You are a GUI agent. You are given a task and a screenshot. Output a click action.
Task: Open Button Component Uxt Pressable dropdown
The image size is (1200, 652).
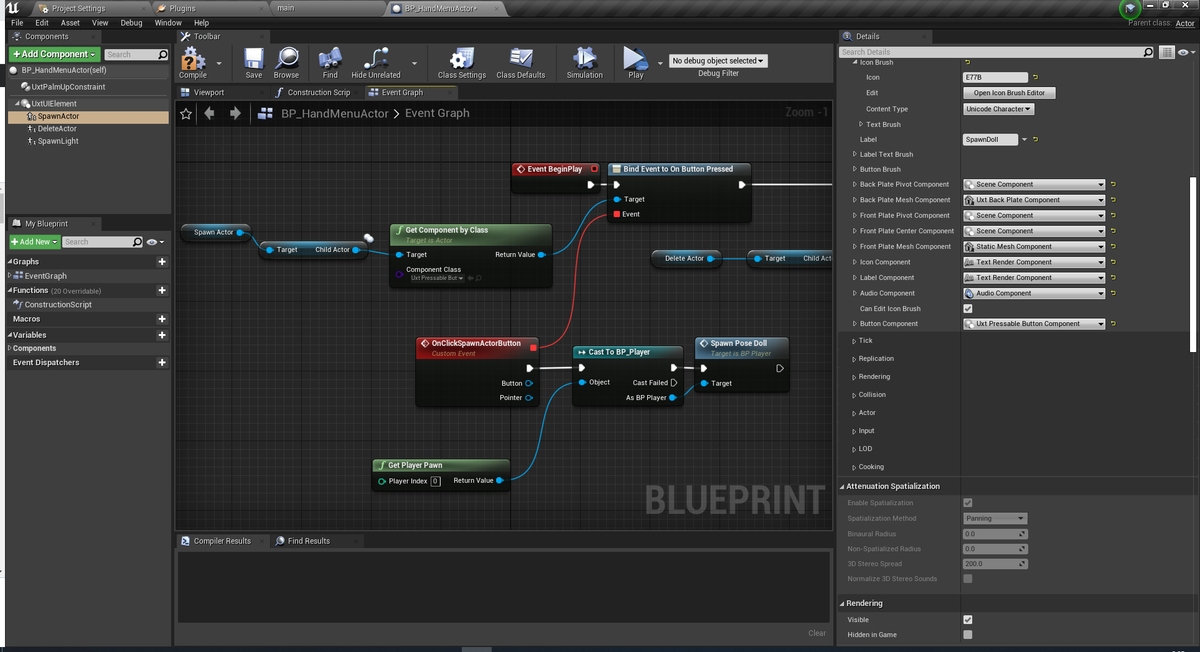click(x=1034, y=324)
